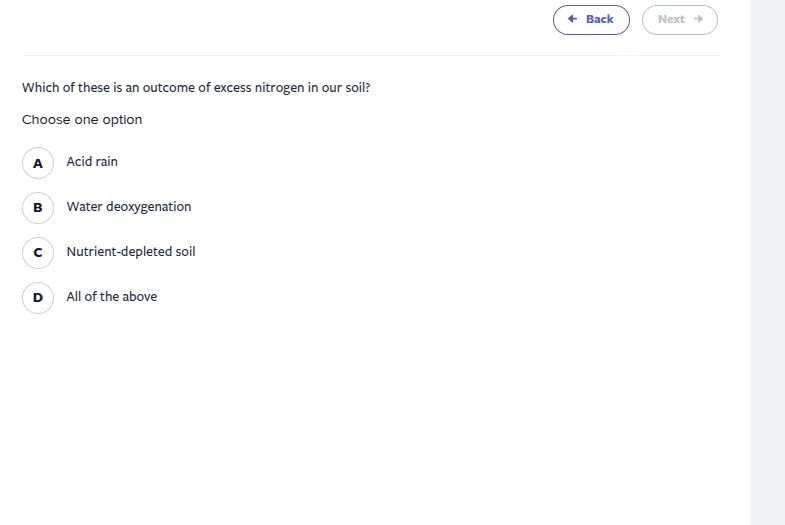Click the excess nitrogen question text

coord(196,87)
